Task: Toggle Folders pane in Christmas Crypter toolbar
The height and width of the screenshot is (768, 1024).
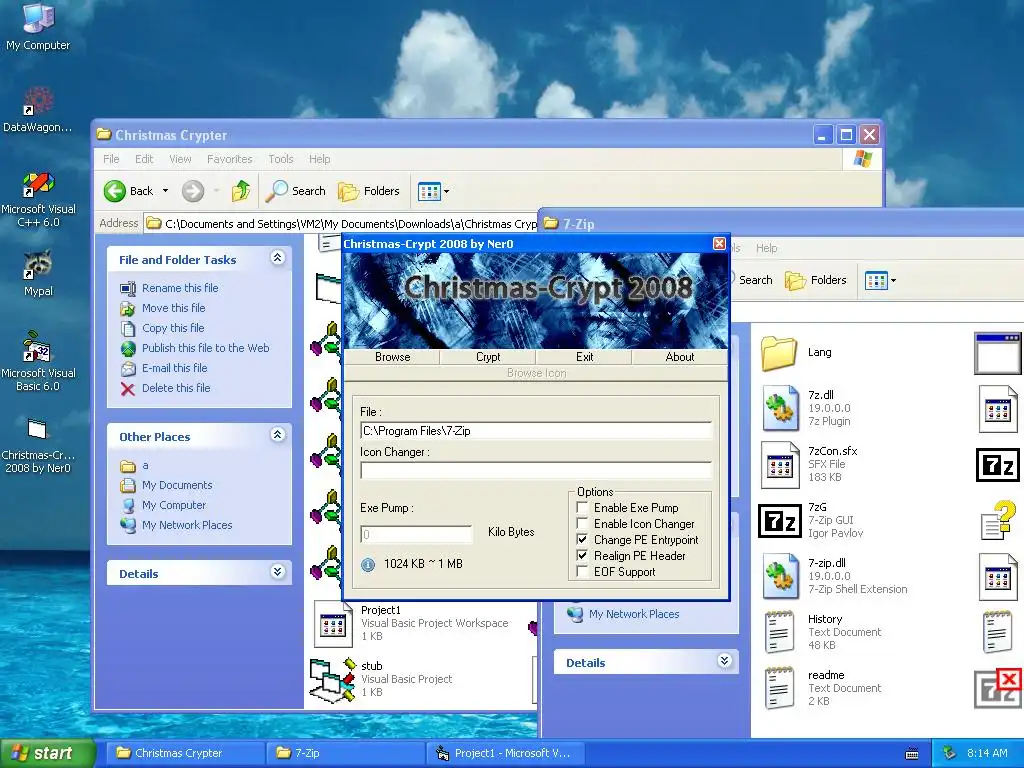Action: [368, 191]
